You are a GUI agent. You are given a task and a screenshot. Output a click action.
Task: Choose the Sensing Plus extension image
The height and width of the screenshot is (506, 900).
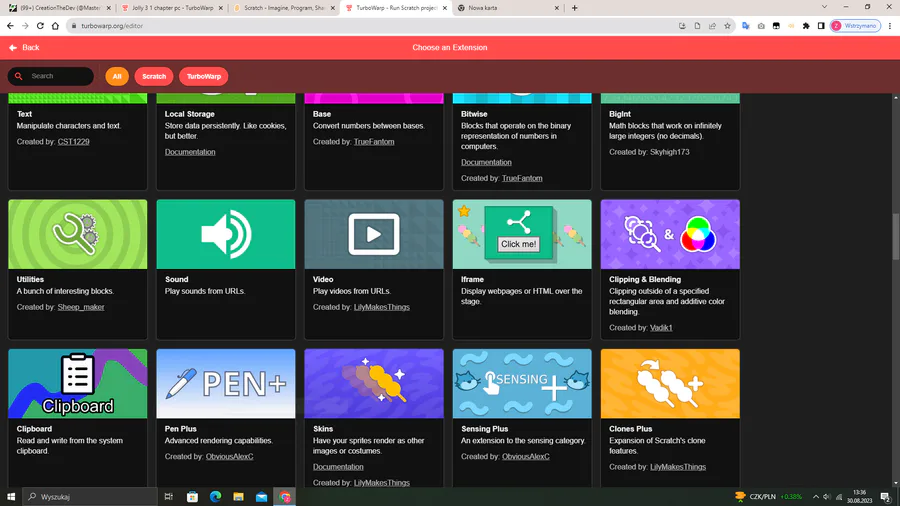pos(522,383)
